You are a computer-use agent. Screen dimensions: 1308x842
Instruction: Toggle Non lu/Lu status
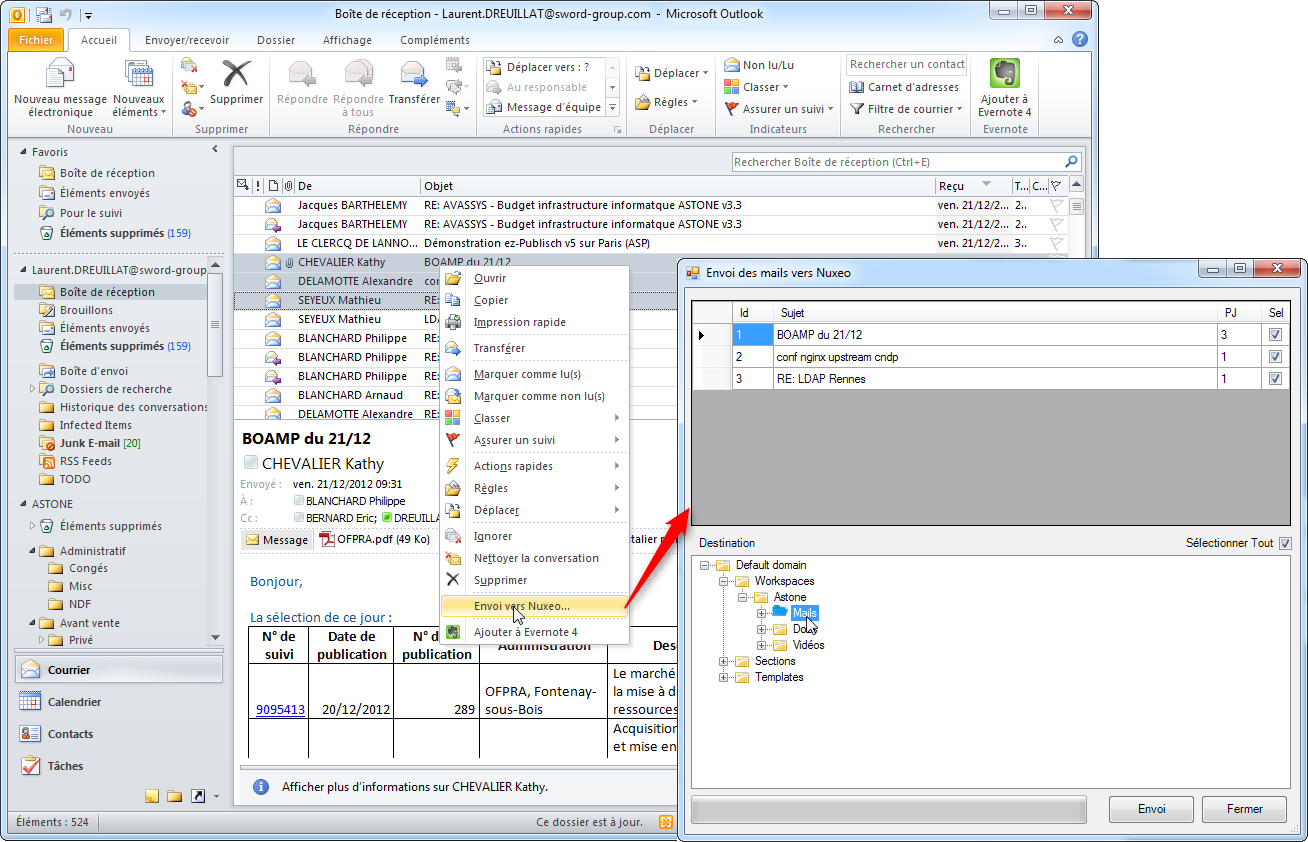point(759,65)
